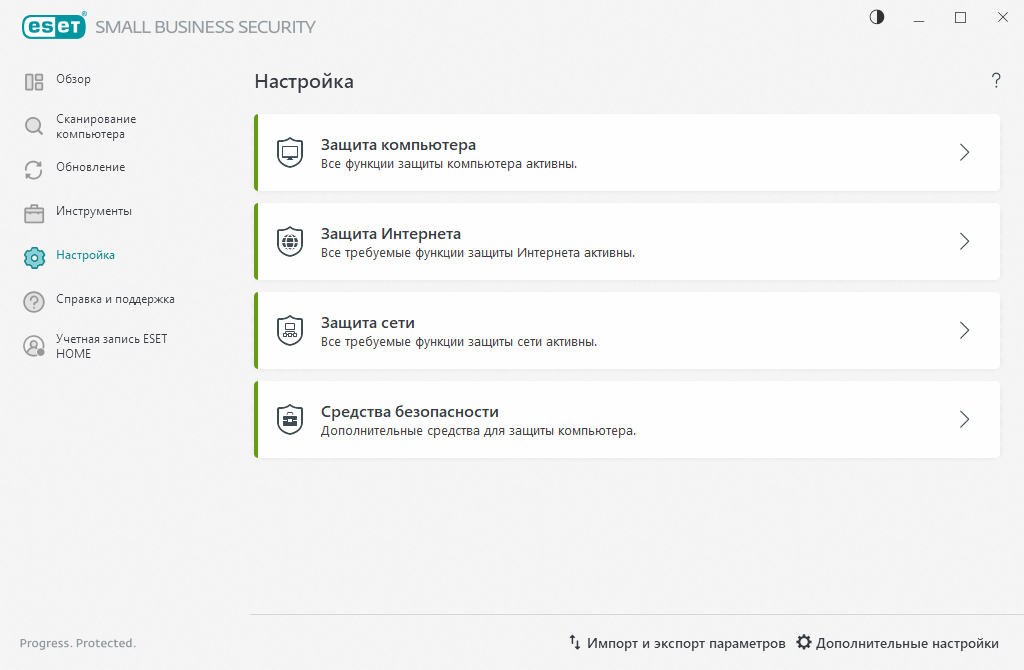Expand Защита Интернета with its chevron arrow
The image size is (1024, 670).
964,241
